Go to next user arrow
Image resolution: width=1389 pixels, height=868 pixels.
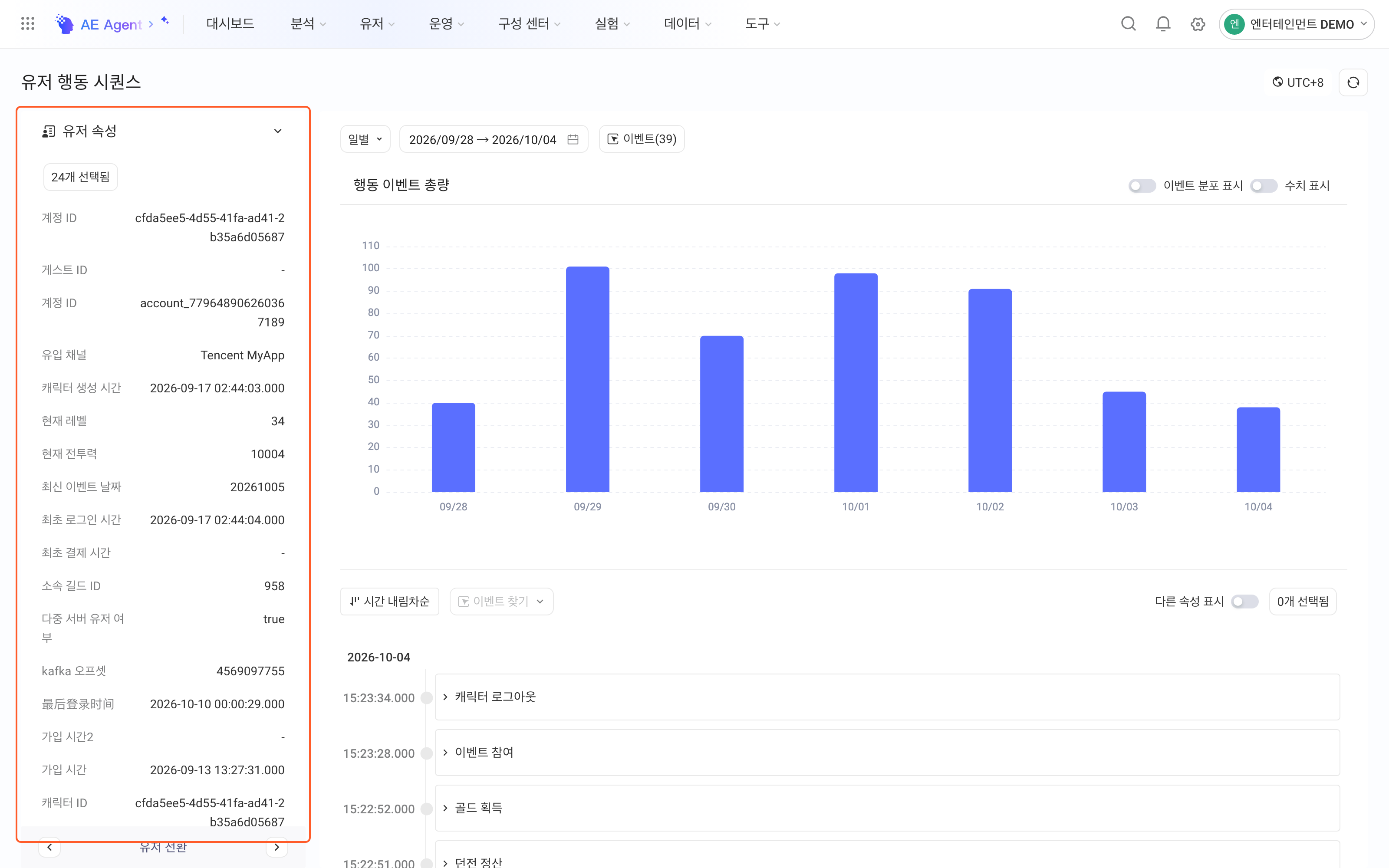pos(276,847)
